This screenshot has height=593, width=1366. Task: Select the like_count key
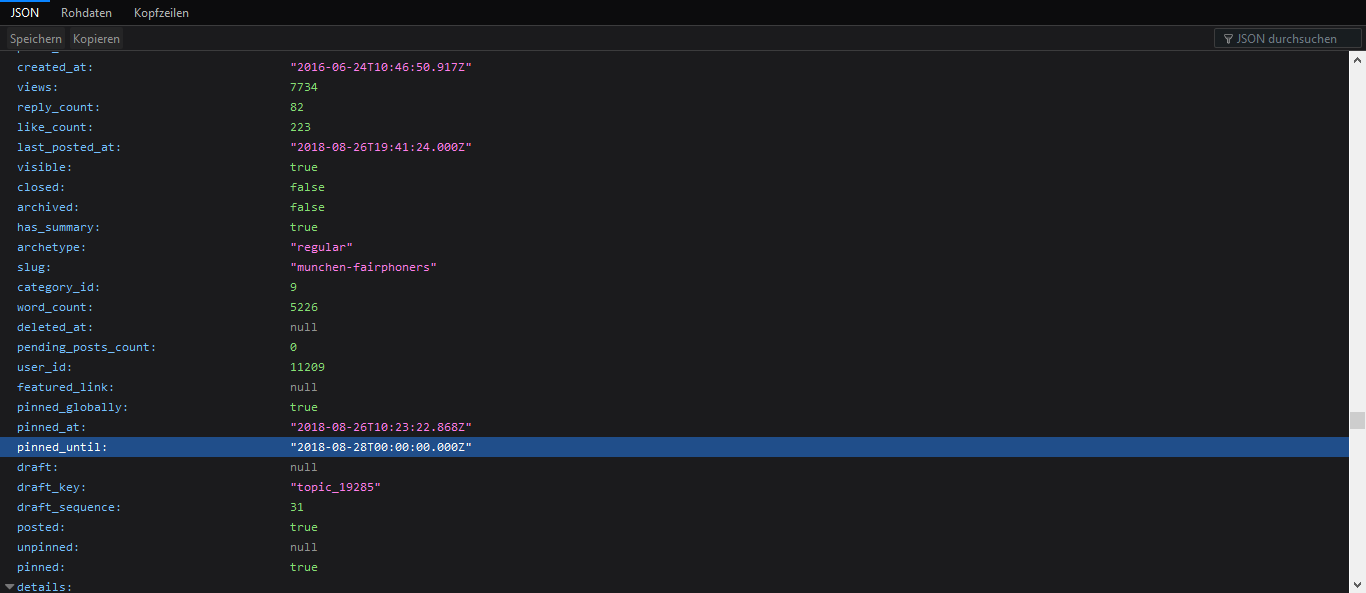click(x=55, y=127)
